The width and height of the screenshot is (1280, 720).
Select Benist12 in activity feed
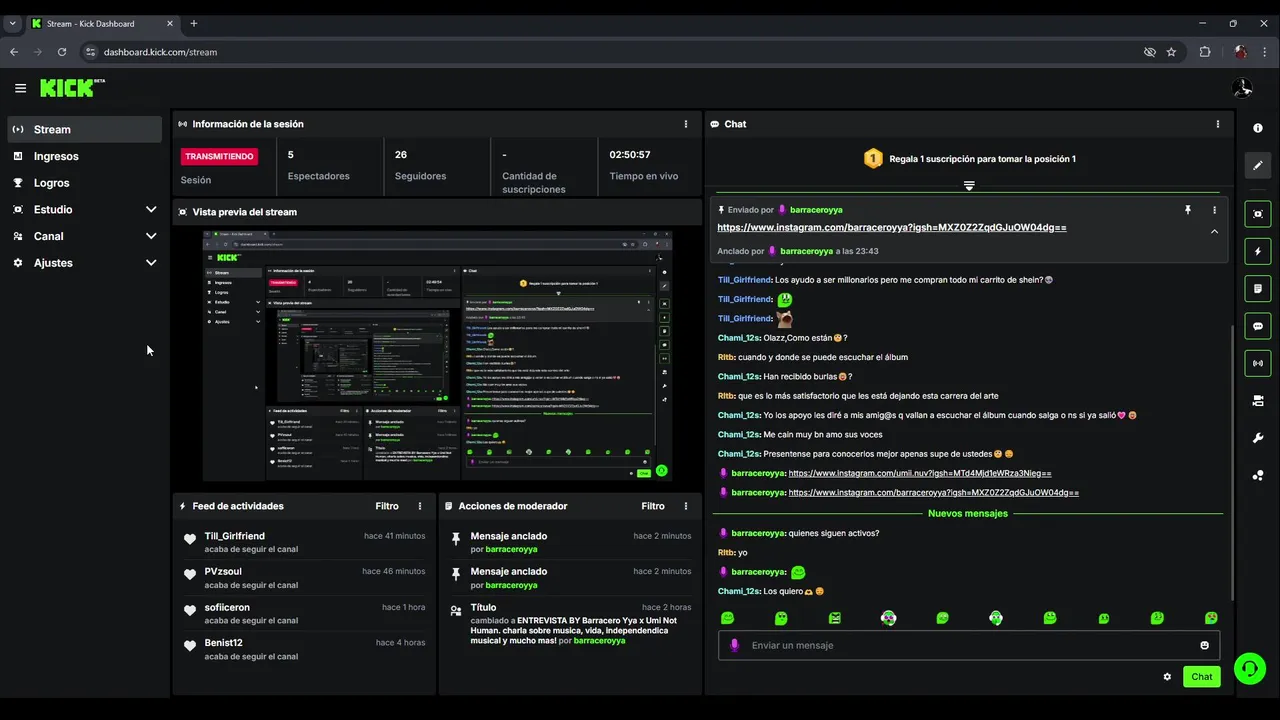tap(224, 642)
